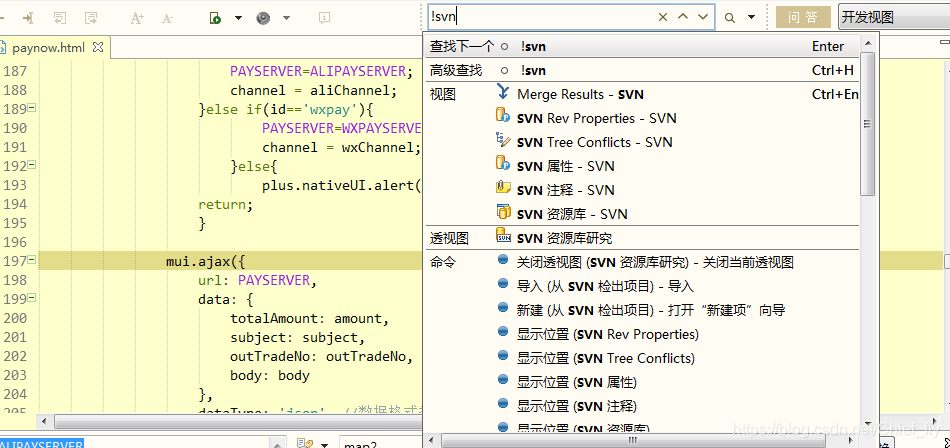The width and height of the screenshot is (950, 448).
Task: Run the page in browser (play icon)
Action: (x=216, y=18)
